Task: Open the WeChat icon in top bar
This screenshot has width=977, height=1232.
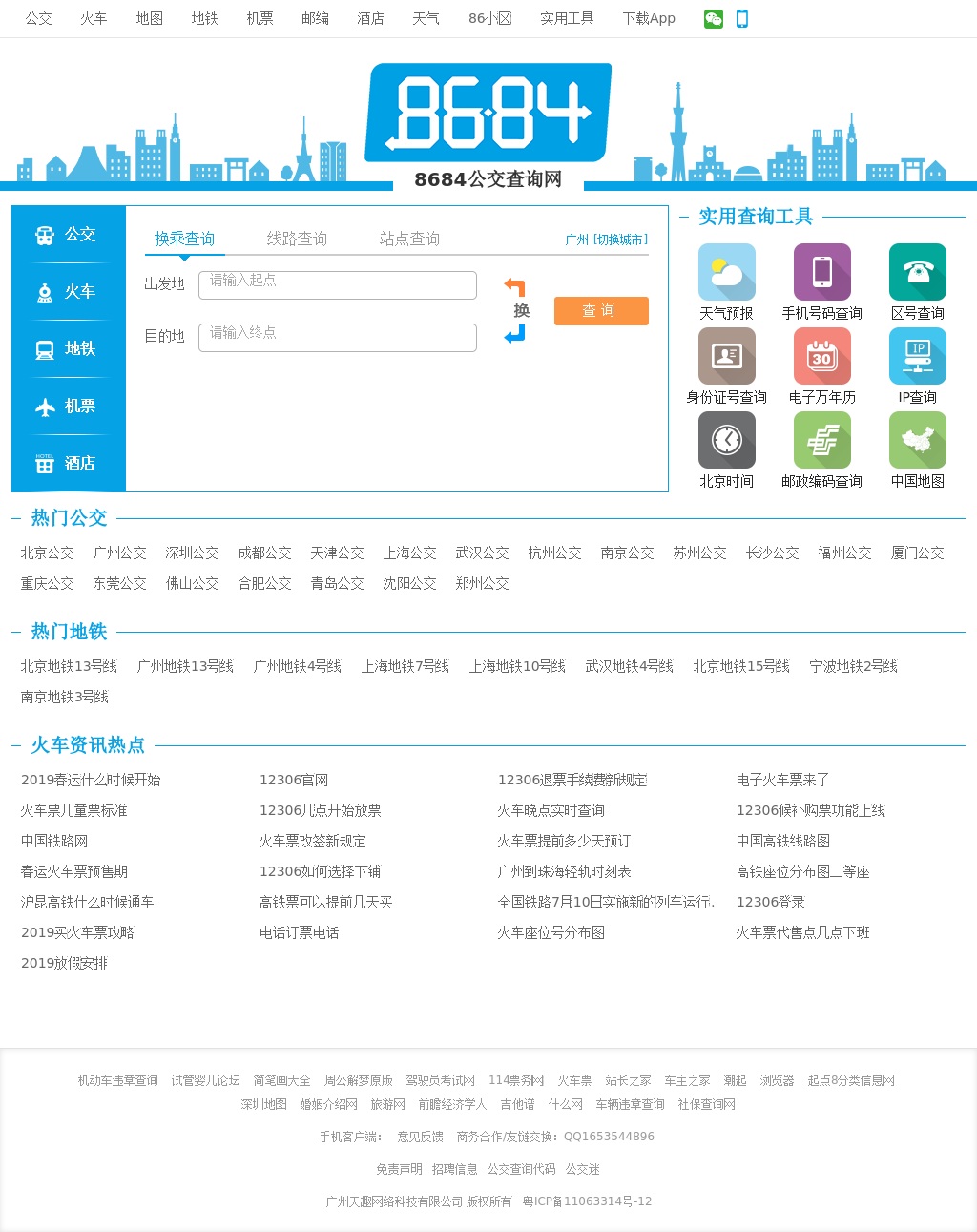Action: point(713,19)
